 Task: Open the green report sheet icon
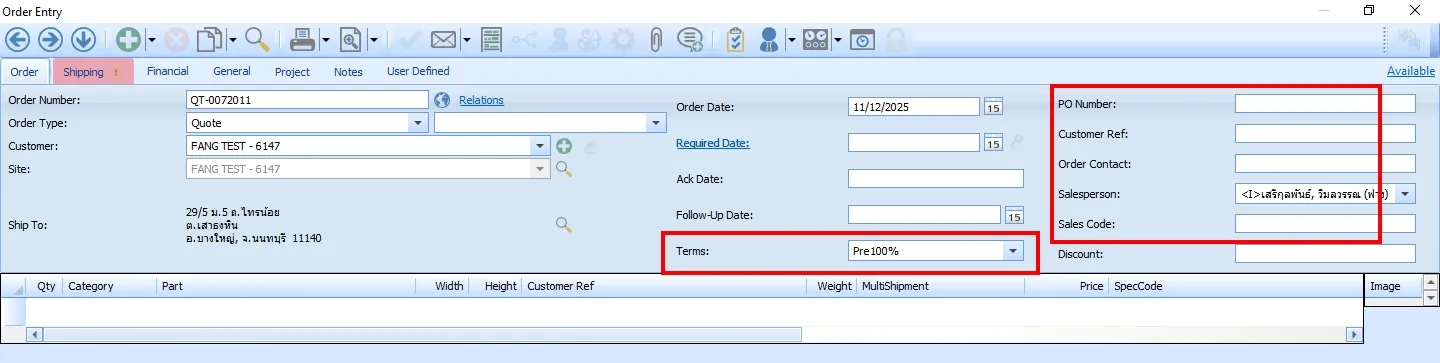tap(491, 40)
